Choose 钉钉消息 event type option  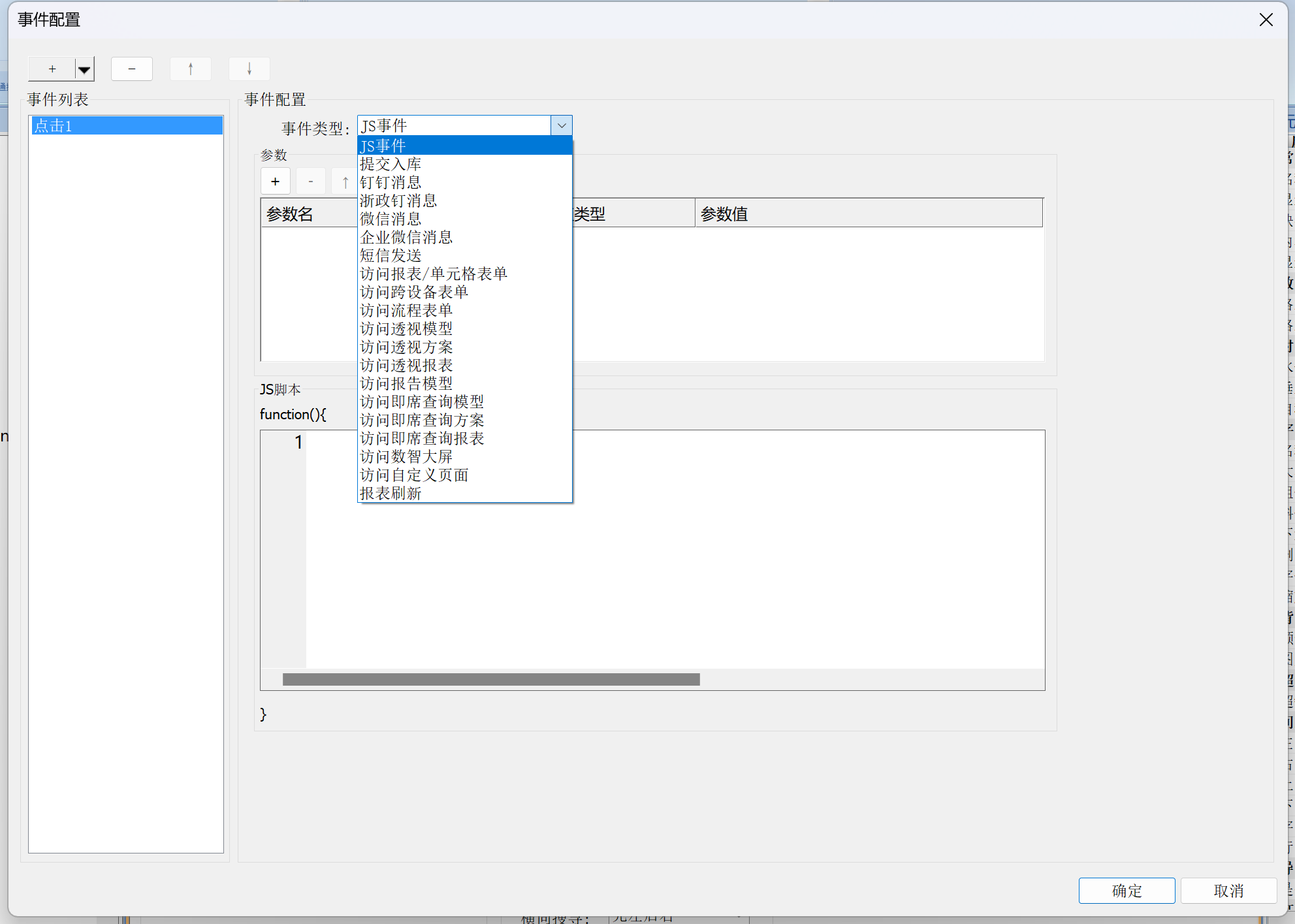click(391, 182)
